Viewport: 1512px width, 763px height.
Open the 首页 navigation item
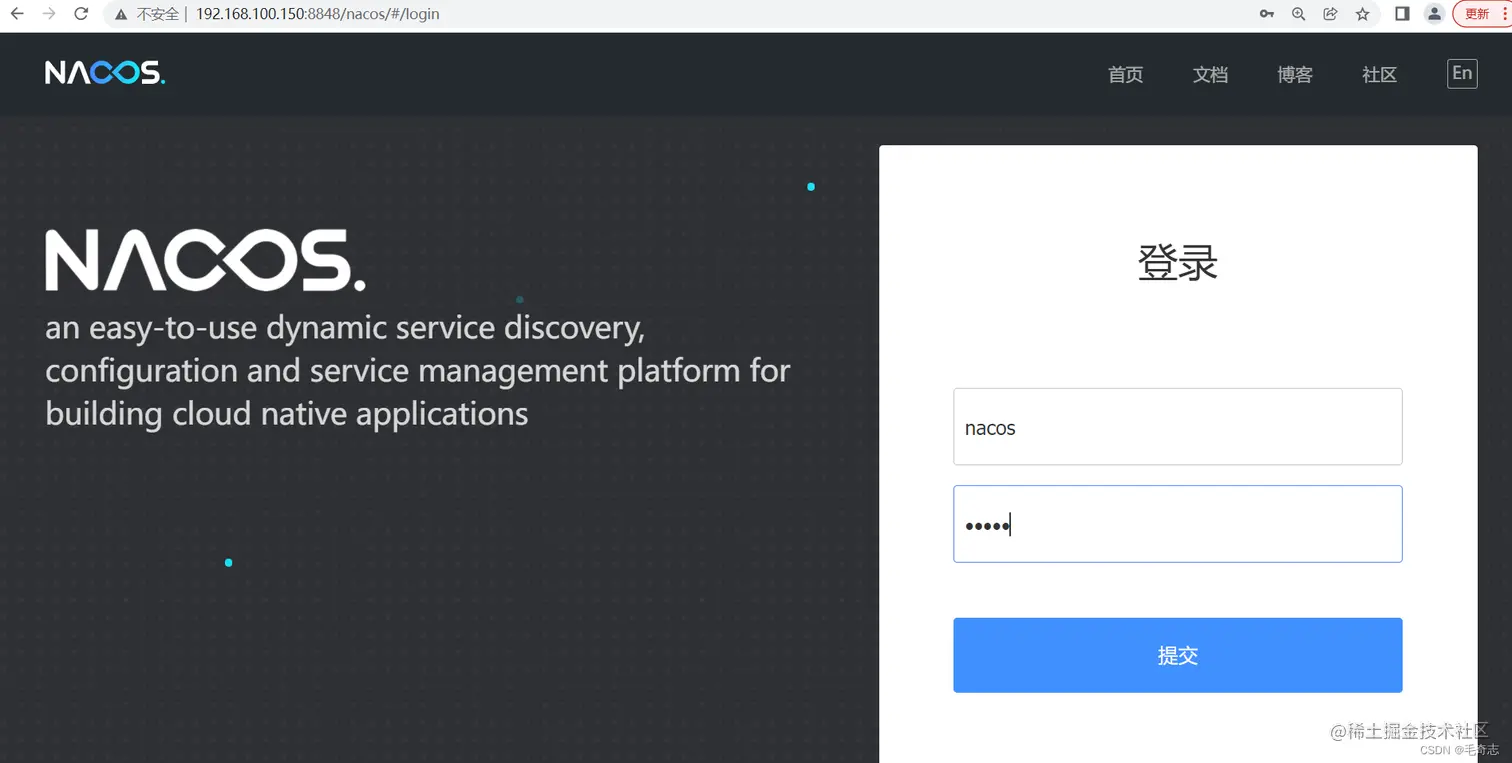pyautogui.click(x=1125, y=75)
